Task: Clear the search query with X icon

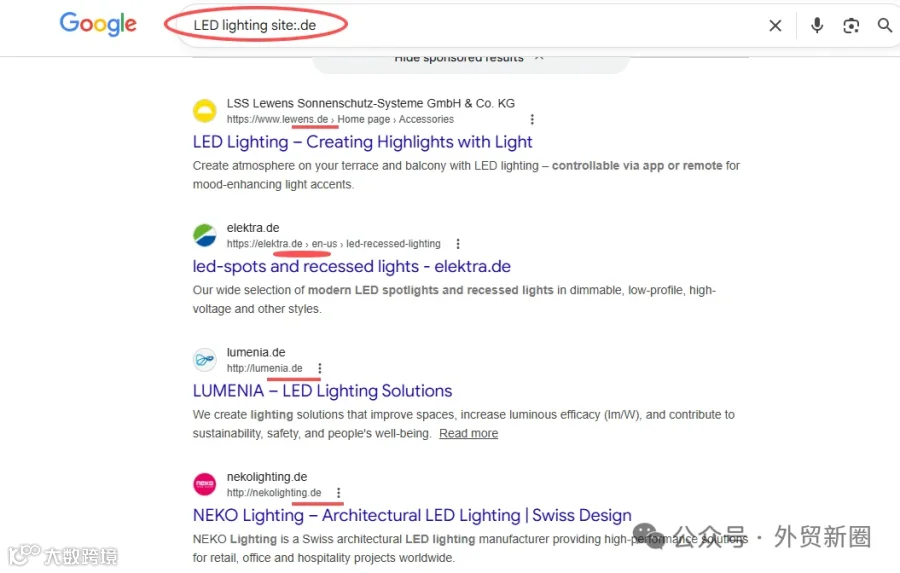Action: [x=775, y=25]
